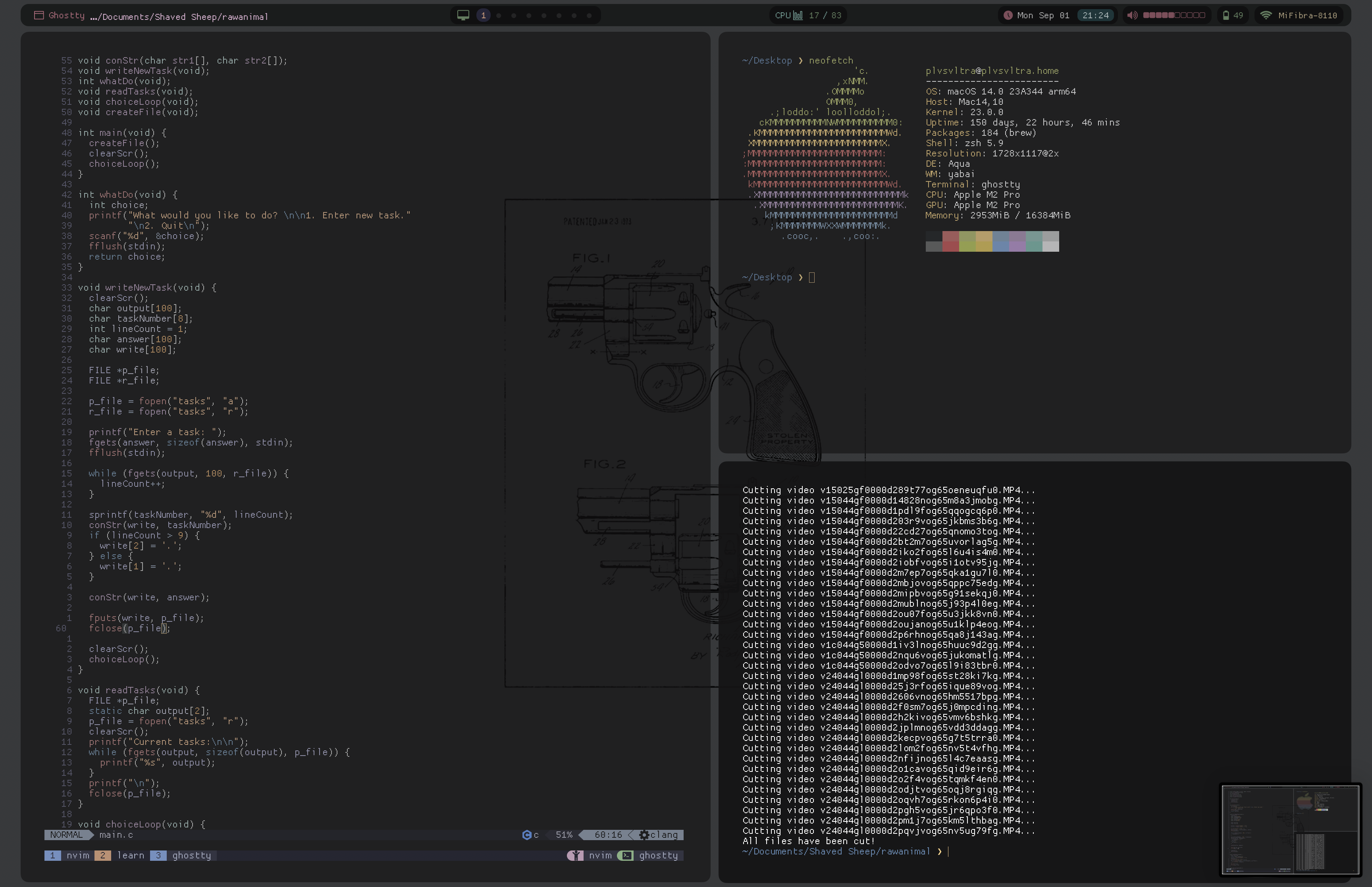The image size is (1372, 887).
Task: Click the Ghostty window icon in status bar
Action: 39,15
